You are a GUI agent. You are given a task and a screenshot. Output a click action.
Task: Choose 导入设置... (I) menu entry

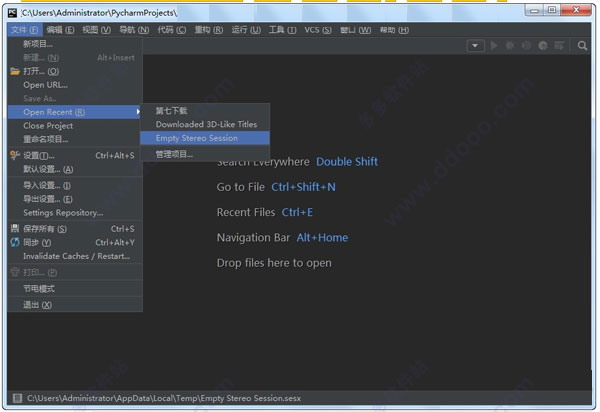[75, 186]
